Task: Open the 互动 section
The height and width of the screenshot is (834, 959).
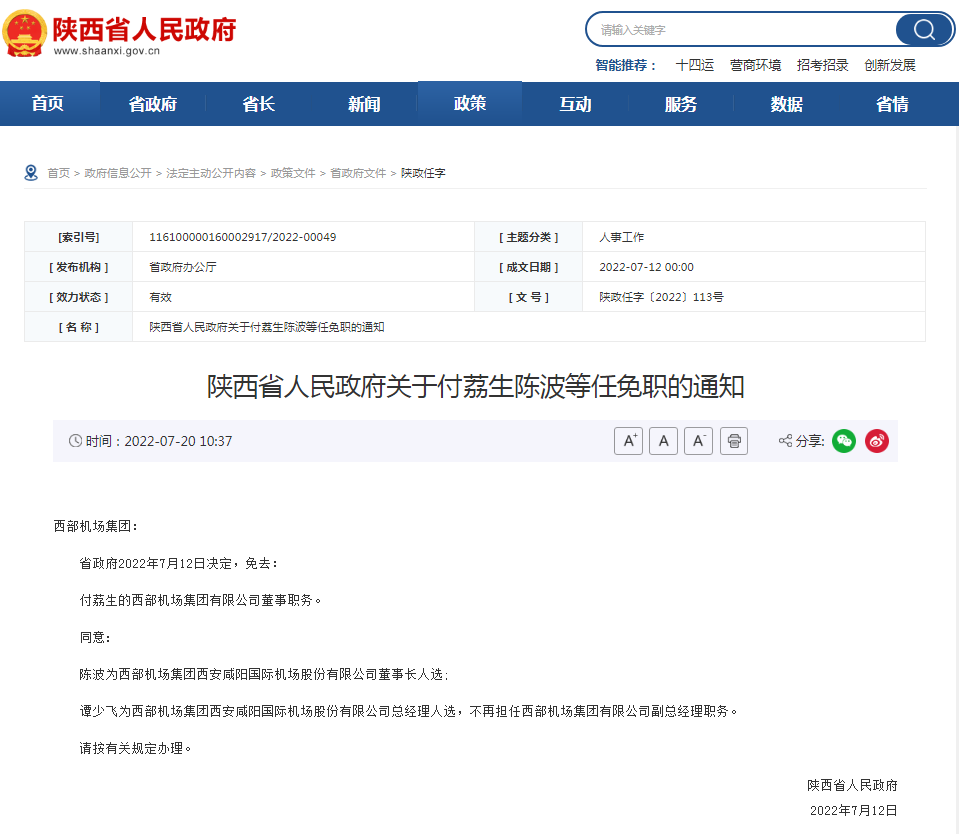Action: [575, 103]
